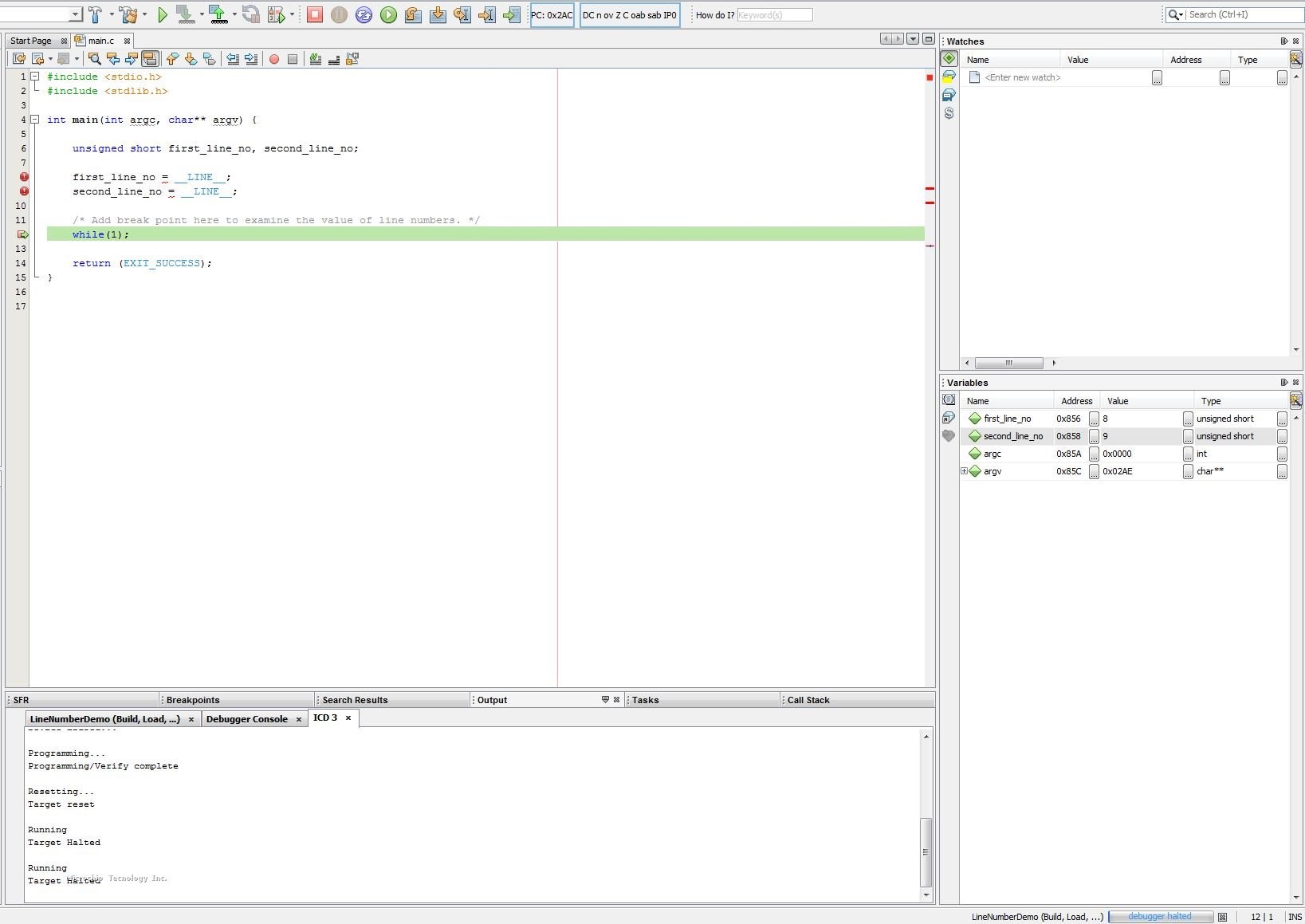Build the project with the hammer icon
The width and height of the screenshot is (1305, 924).
96,14
